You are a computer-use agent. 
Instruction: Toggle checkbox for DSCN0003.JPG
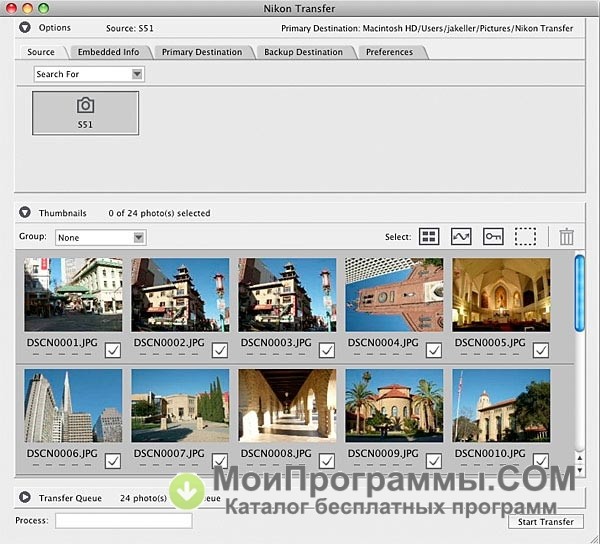(x=327, y=350)
